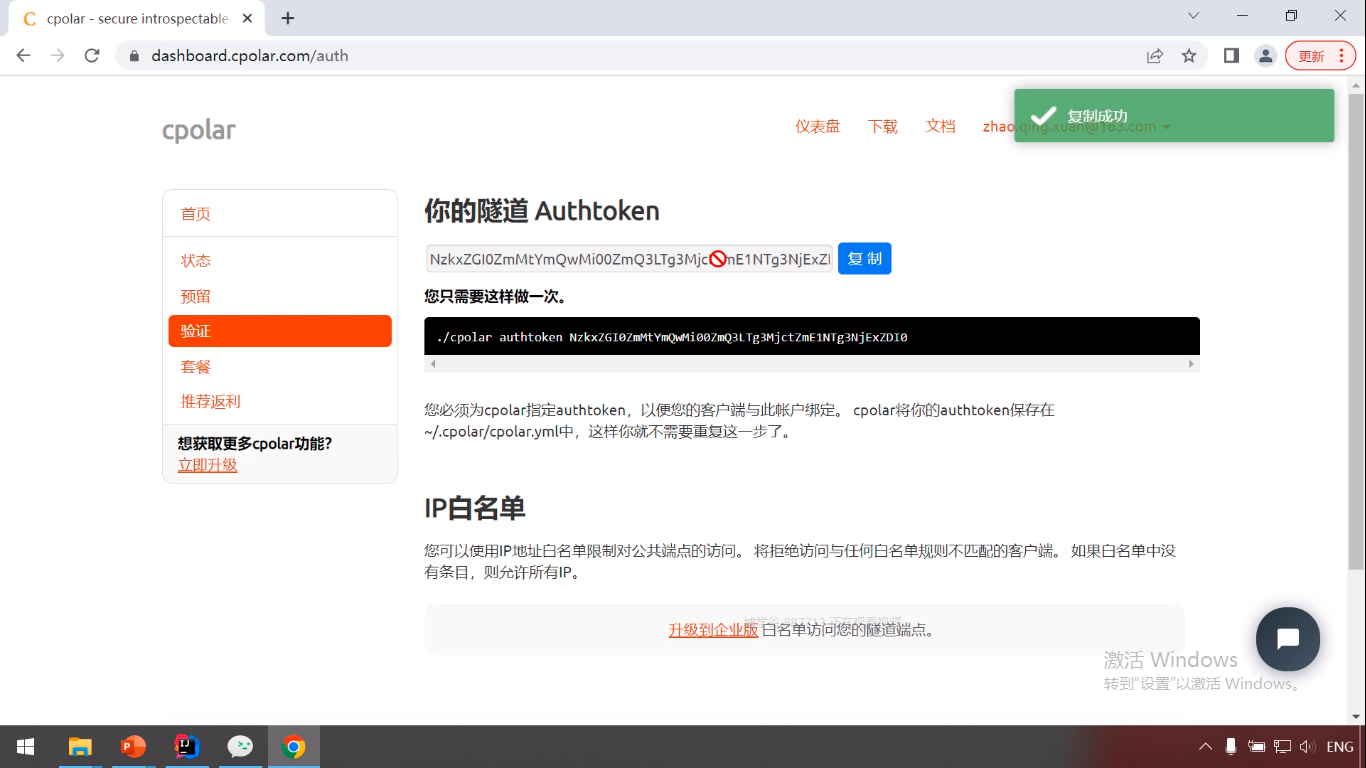This screenshot has width=1366, height=768.
Task: Copy the authtoken with 复制 button
Action: [865, 259]
